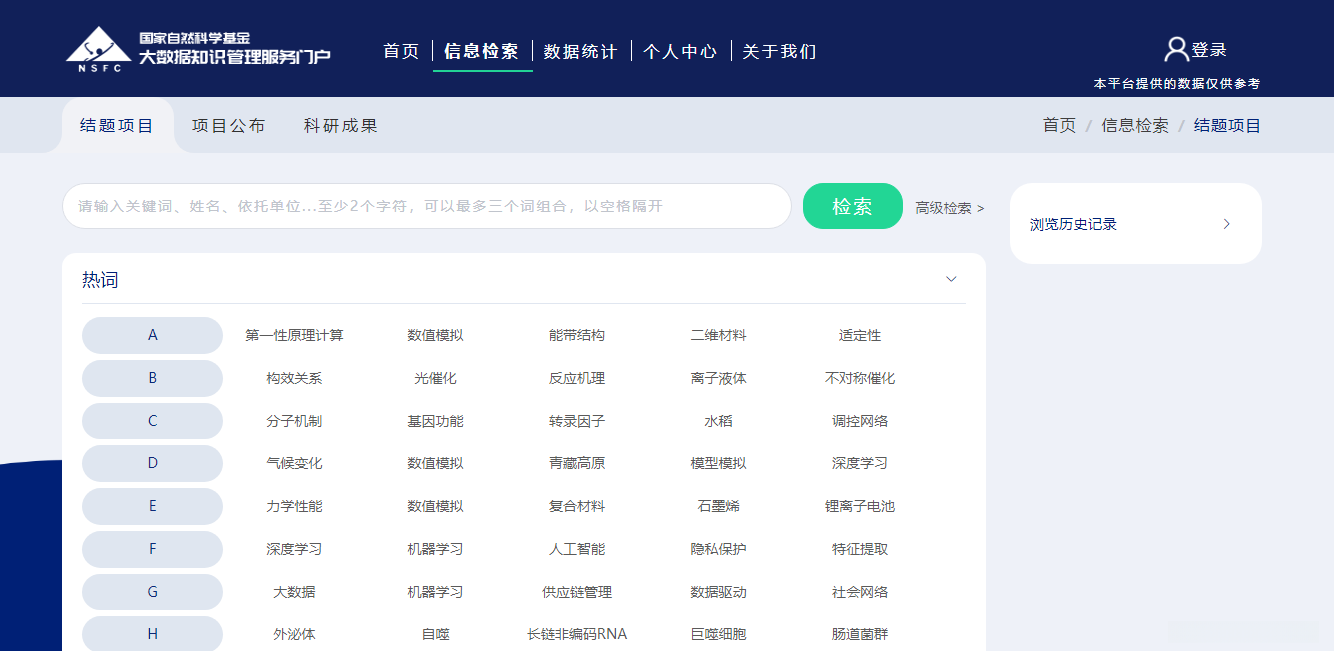Click hot word 社会网络
The image size is (1334, 651).
point(860,592)
